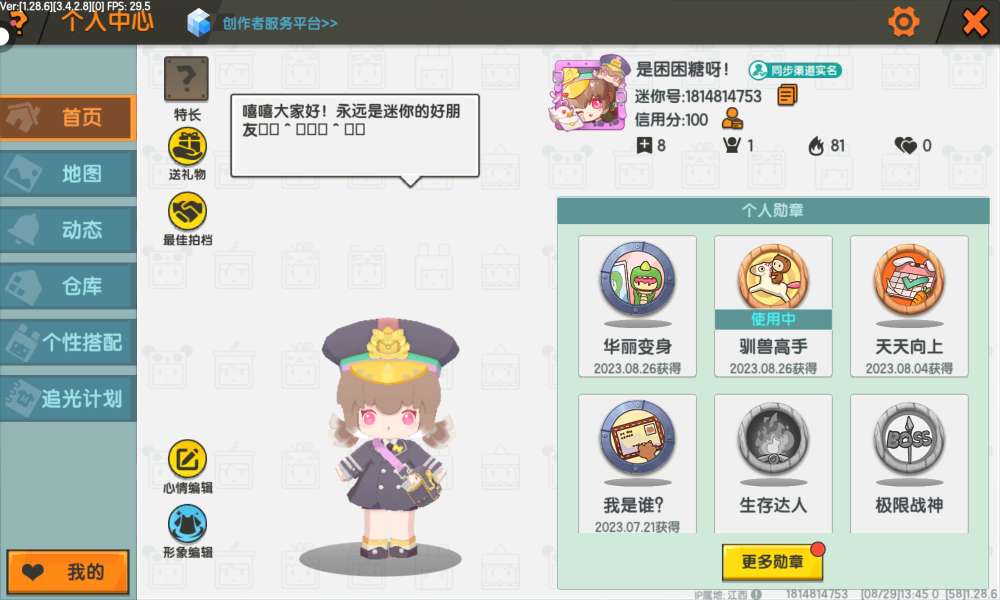
Task: Click the 我的 button
Action: [x=68, y=572]
